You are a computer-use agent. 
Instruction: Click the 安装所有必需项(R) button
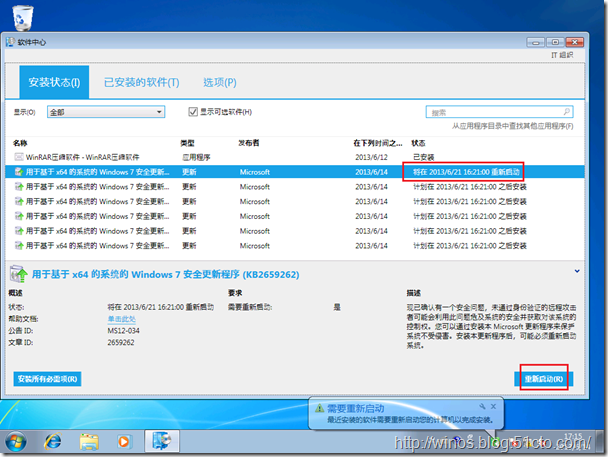click(47, 379)
